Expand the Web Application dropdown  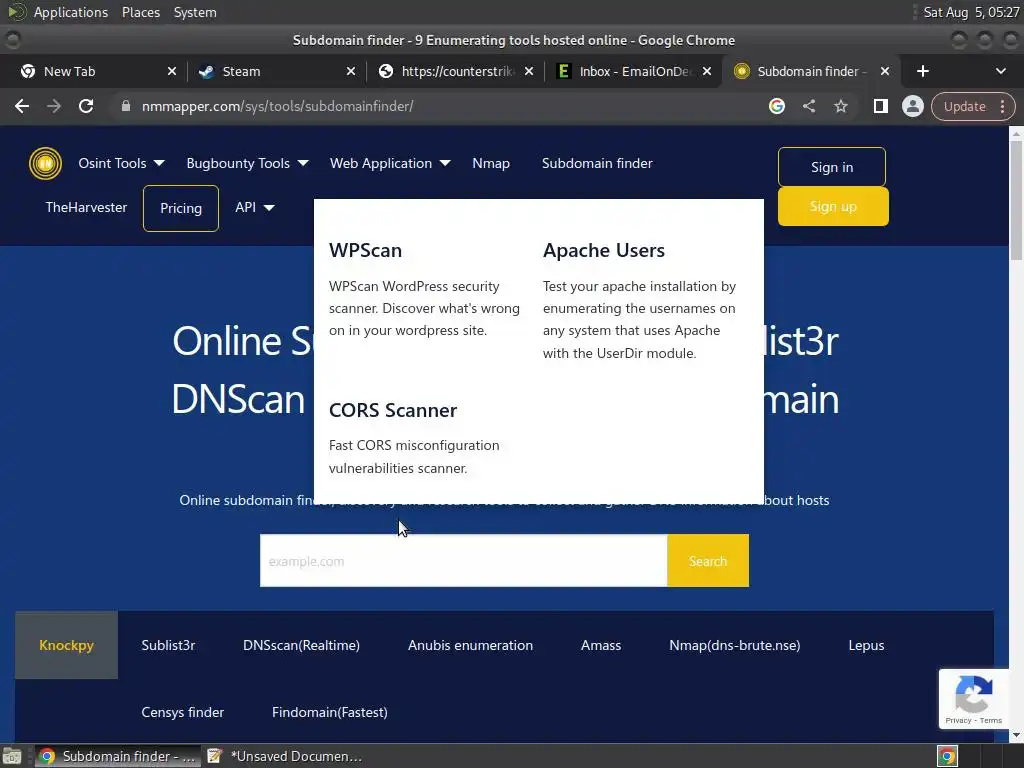coord(390,163)
